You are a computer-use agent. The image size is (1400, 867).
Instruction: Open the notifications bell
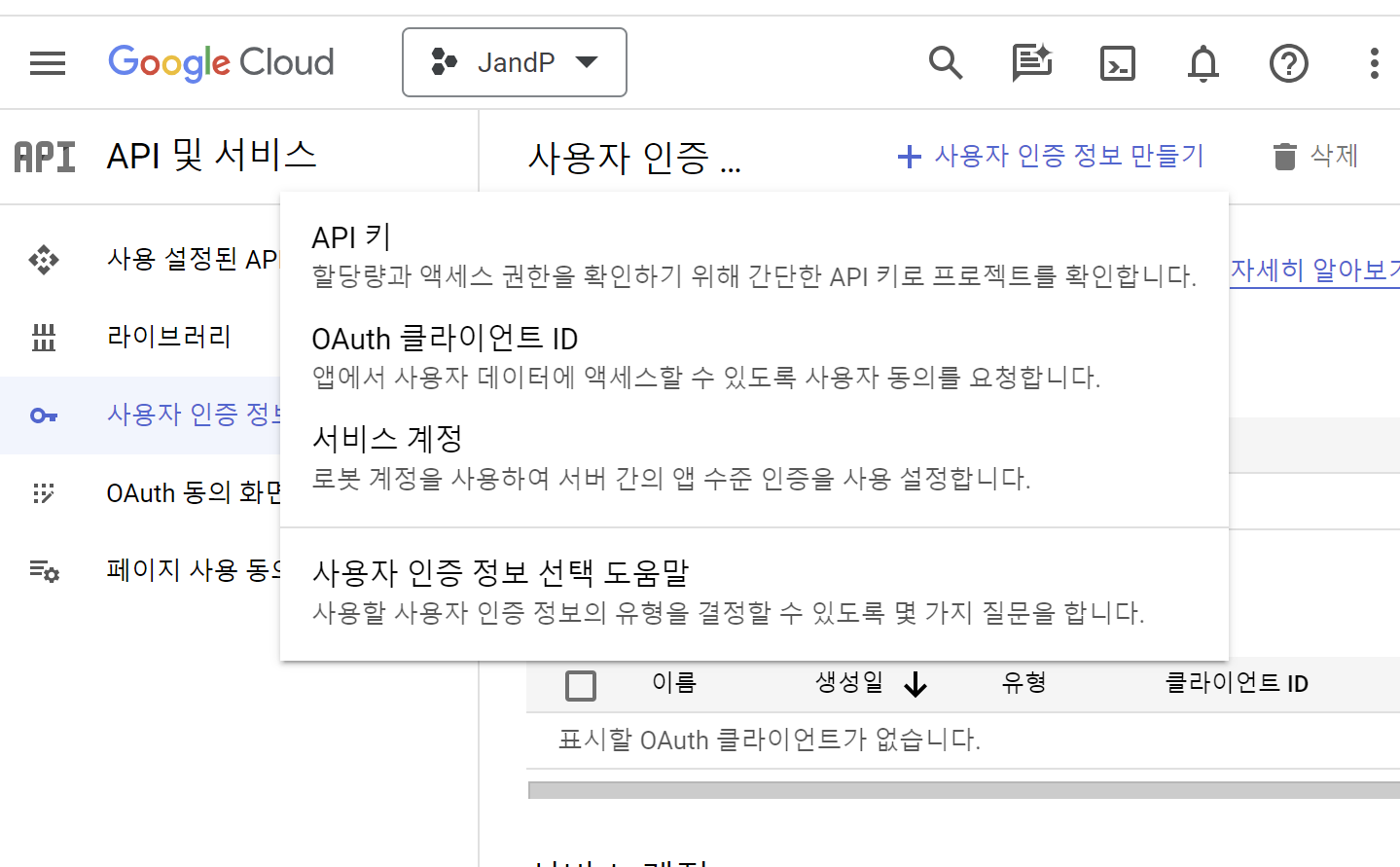click(1203, 63)
